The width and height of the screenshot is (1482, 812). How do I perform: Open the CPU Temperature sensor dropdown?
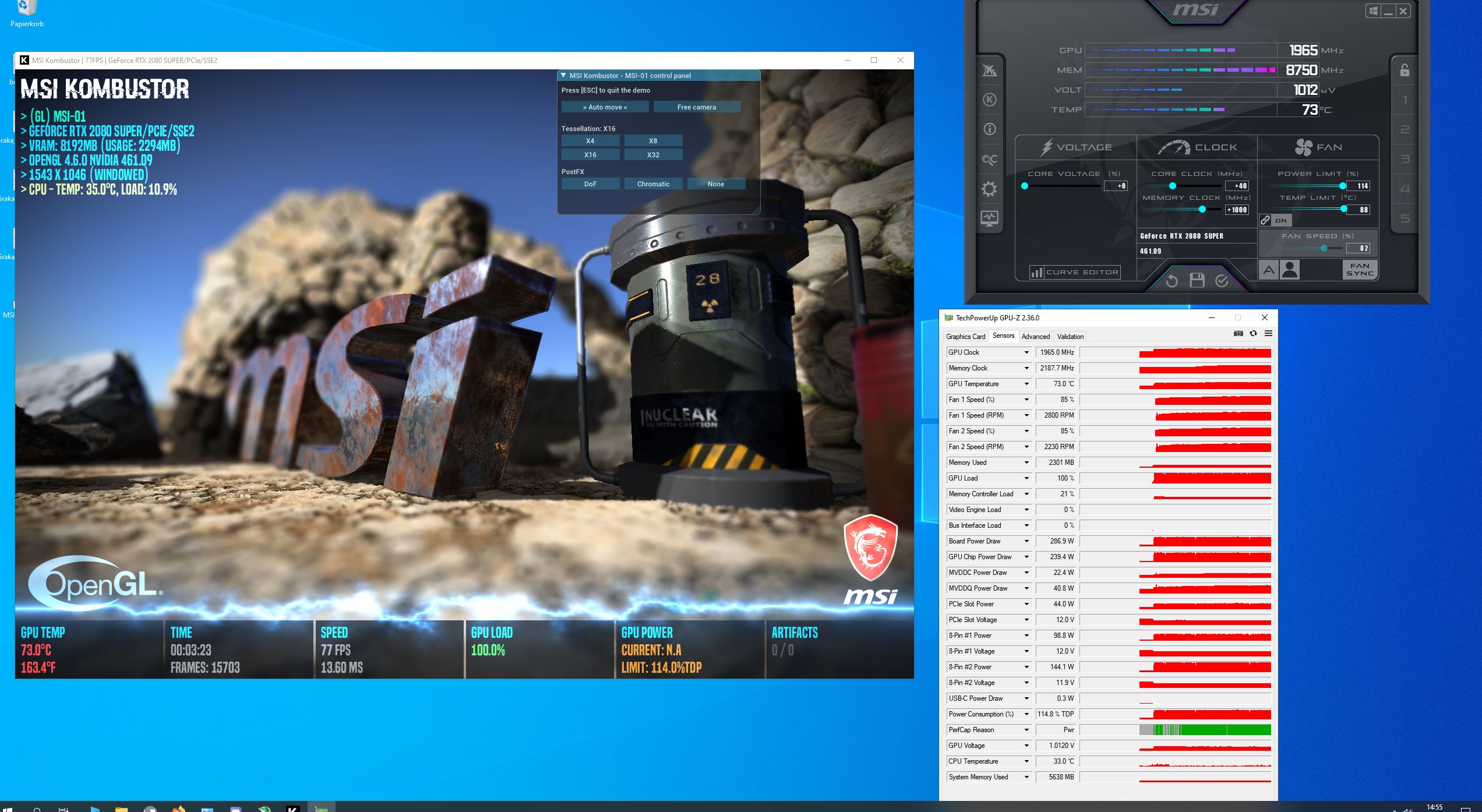(1026, 761)
